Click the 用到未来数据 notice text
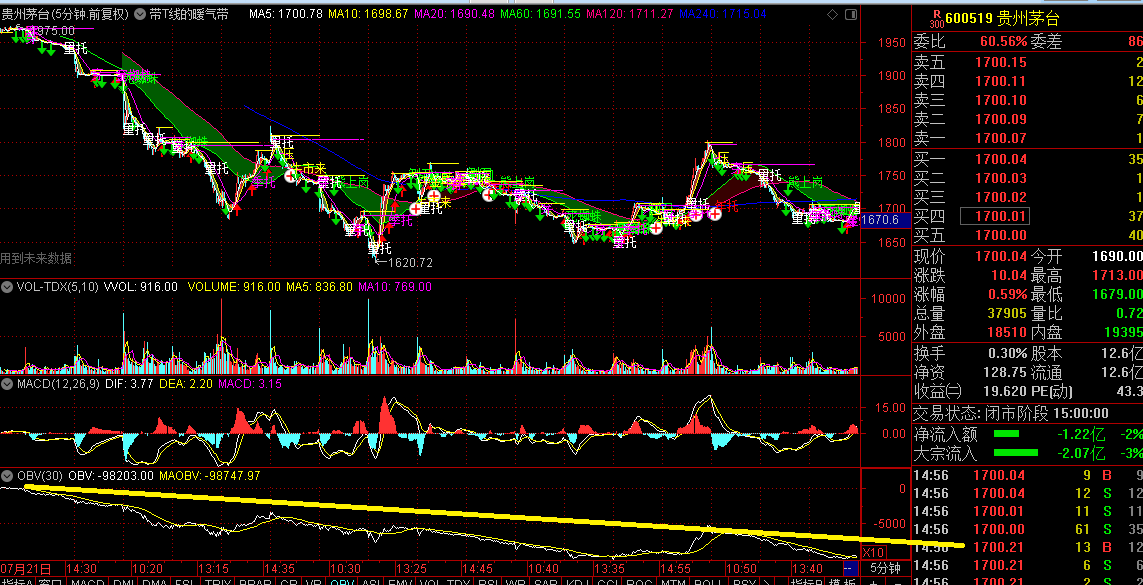The width and height of the screenshot is (1143, 585). coord(36,258)
